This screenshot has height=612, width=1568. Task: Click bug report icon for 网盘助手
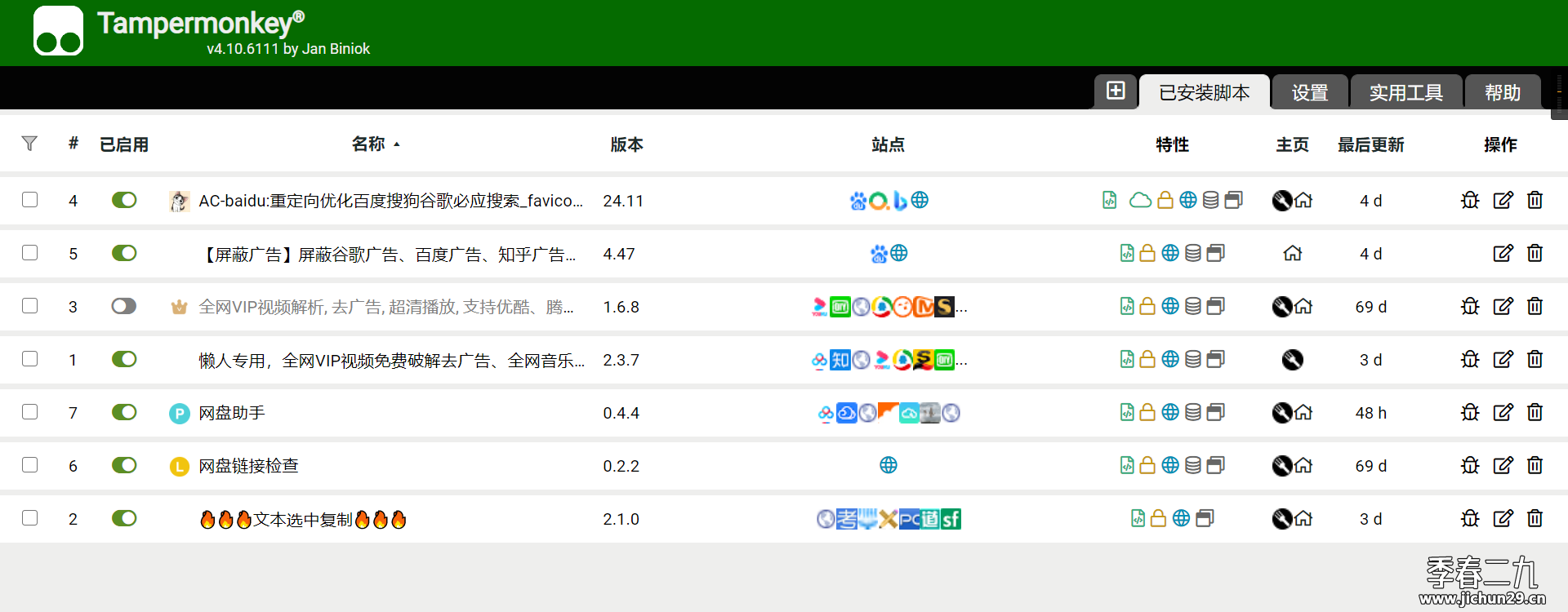1470,412
